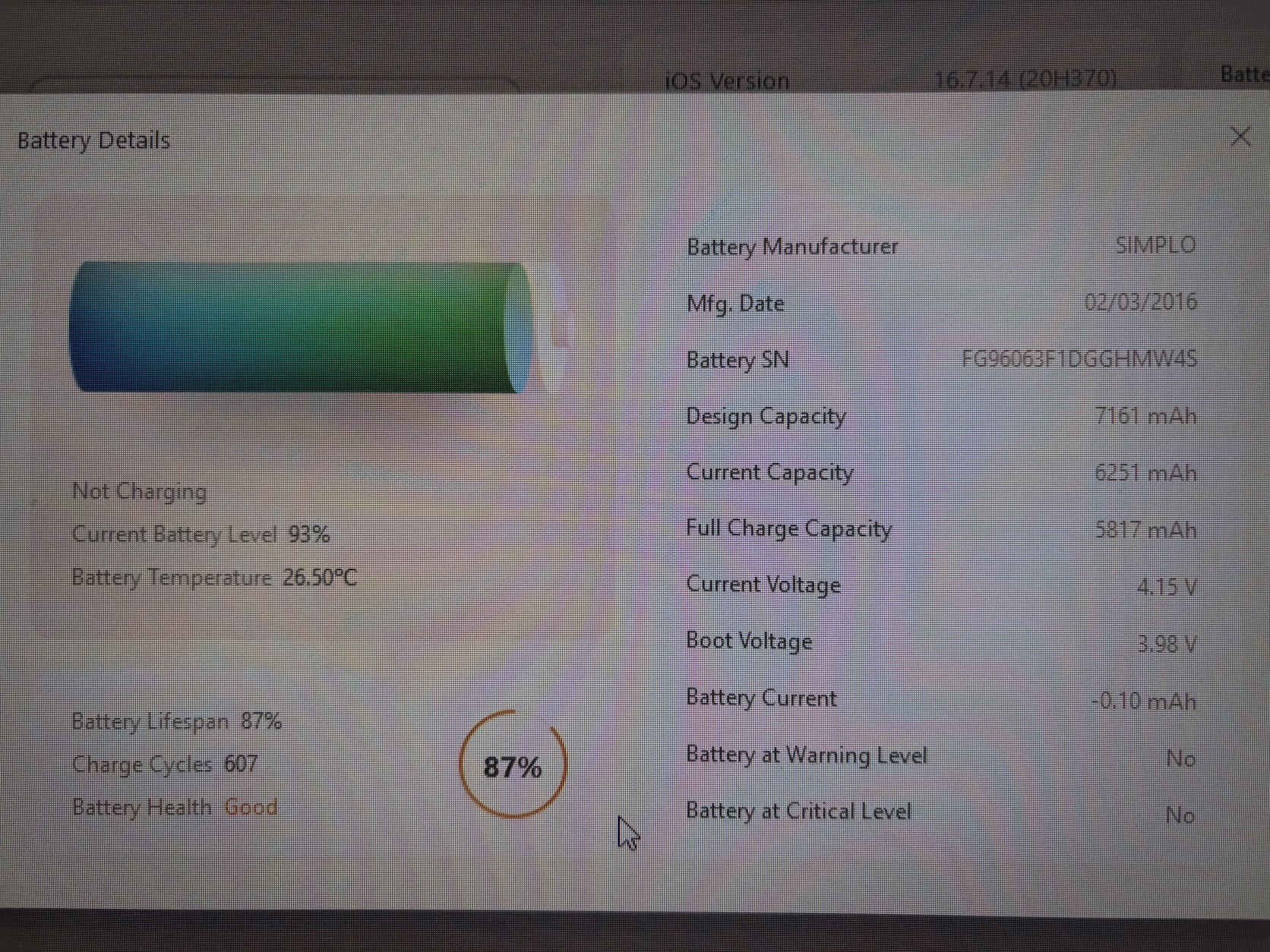Select the Mfg. Date value 02/03/2016
Image resolution: width=1270 pixels, height=952 pixels.
tap(1140, 302)
